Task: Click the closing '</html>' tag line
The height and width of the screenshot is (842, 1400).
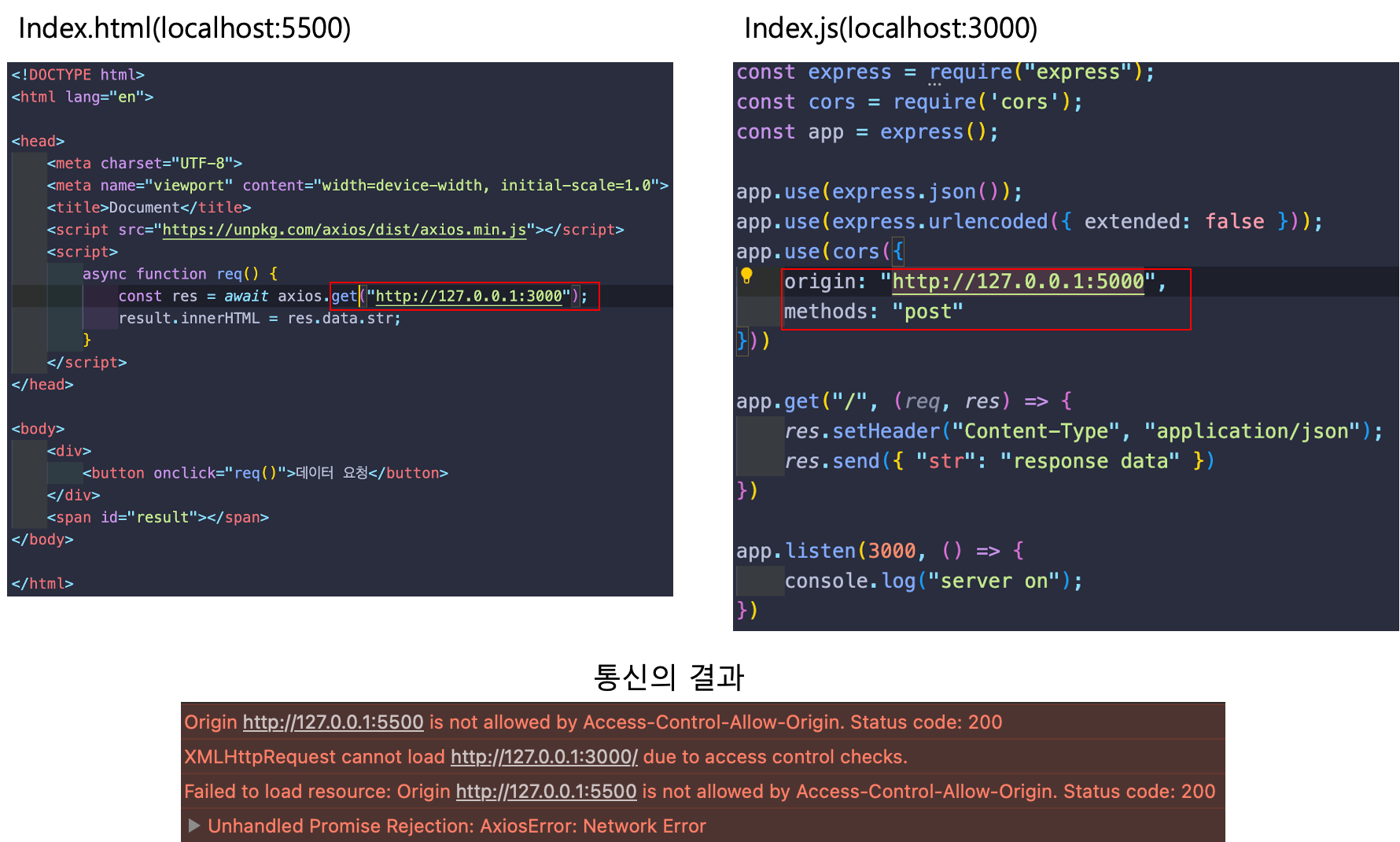Action: tap(42, 583)
